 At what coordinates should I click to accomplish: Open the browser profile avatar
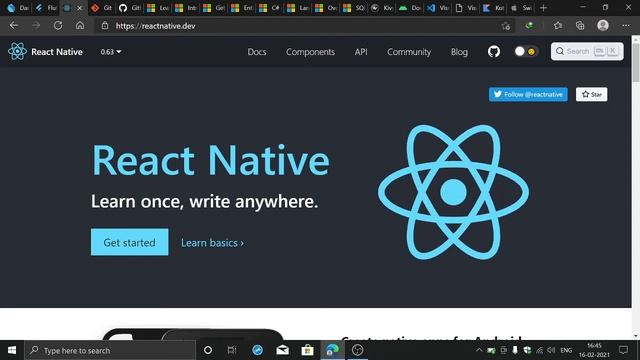click(x=603, y=25)
